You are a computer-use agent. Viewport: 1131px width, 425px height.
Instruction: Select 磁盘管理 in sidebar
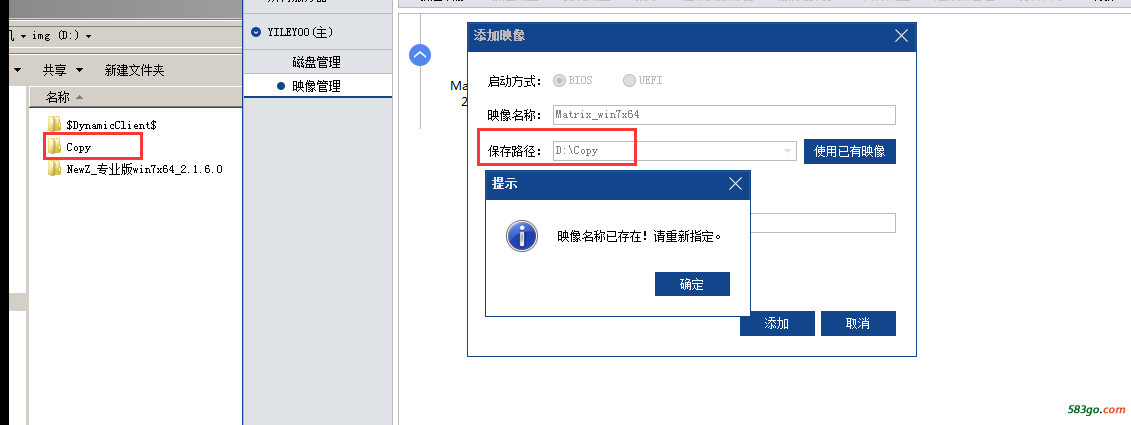[317, 62]
